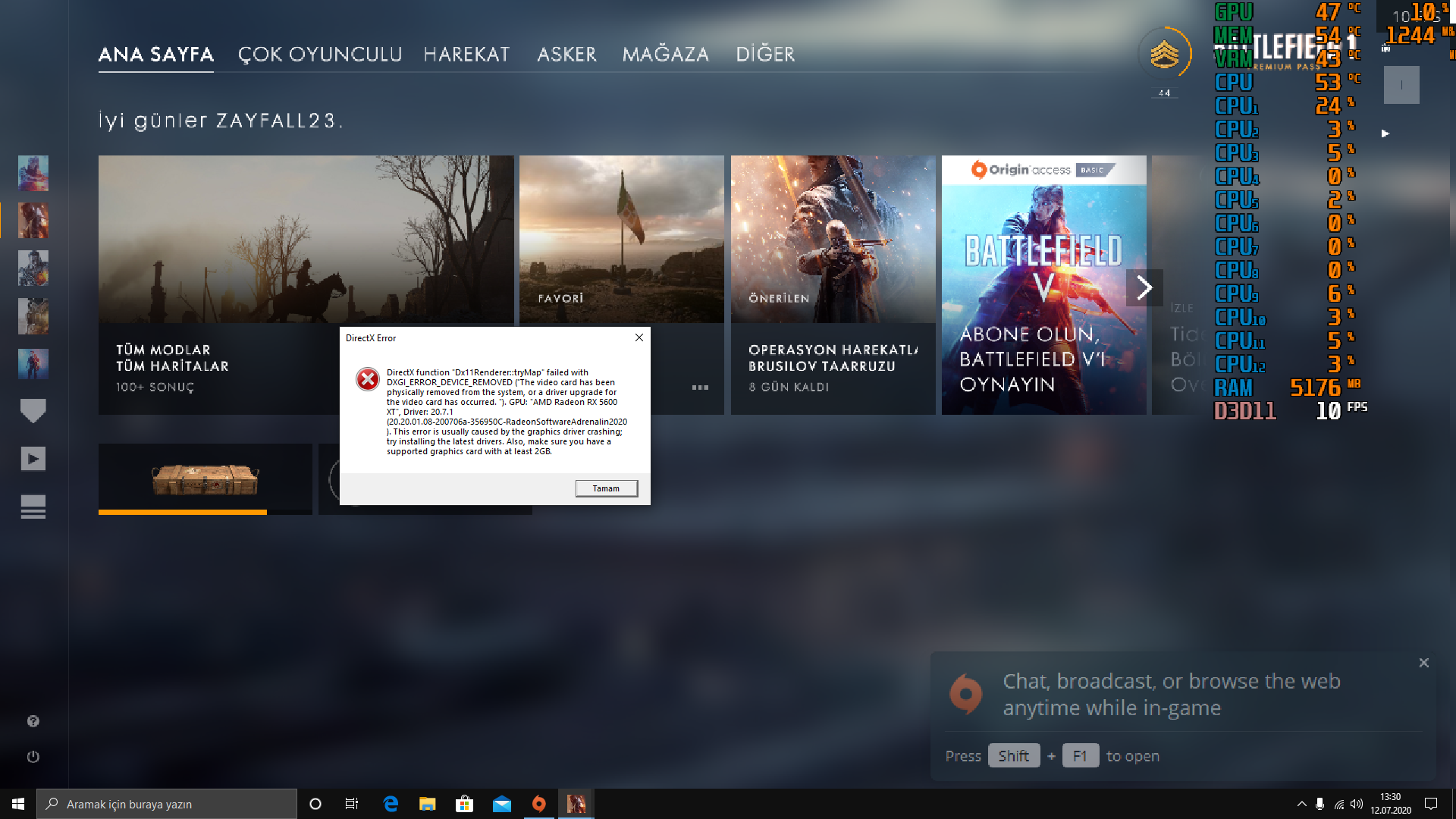Open the video play icon in sidebar

33,459
